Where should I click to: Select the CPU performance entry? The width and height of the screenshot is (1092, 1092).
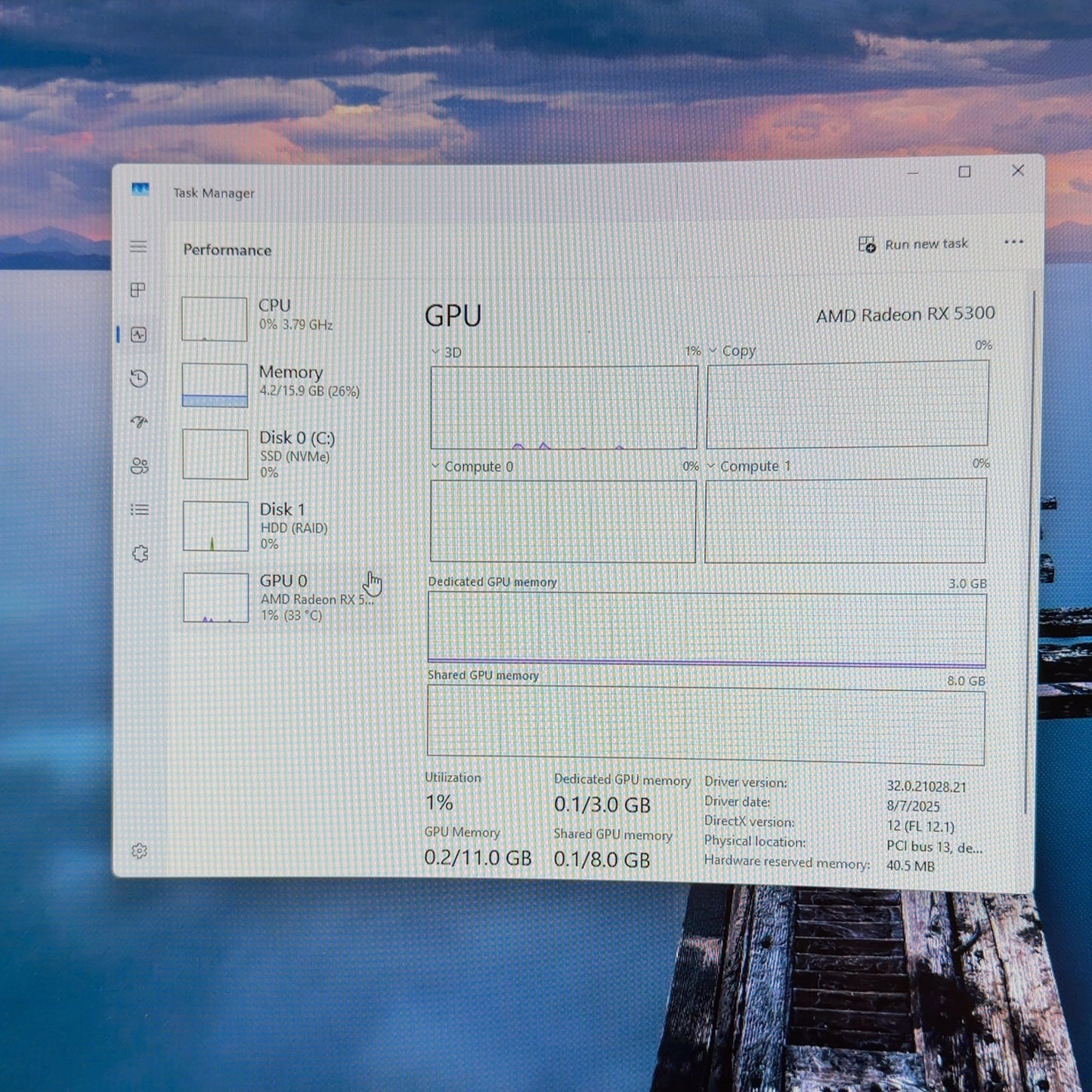coord(278,318)
